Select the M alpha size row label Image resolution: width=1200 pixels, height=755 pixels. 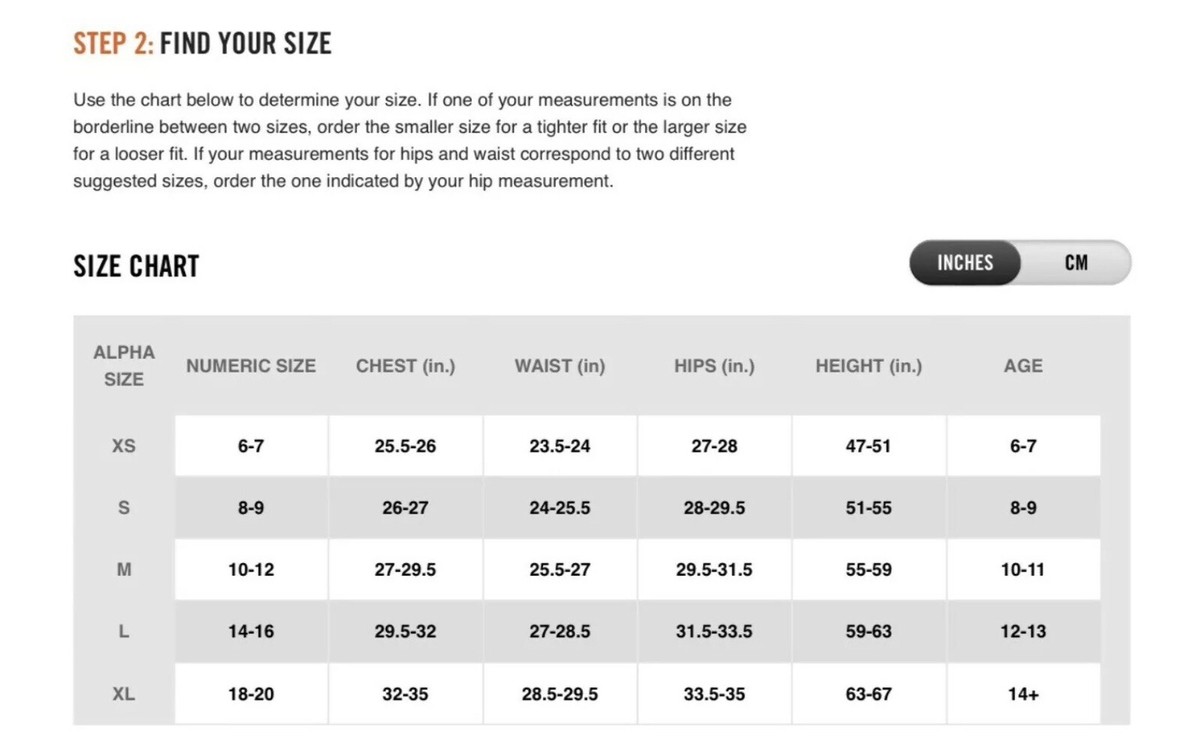click(124, 570)
